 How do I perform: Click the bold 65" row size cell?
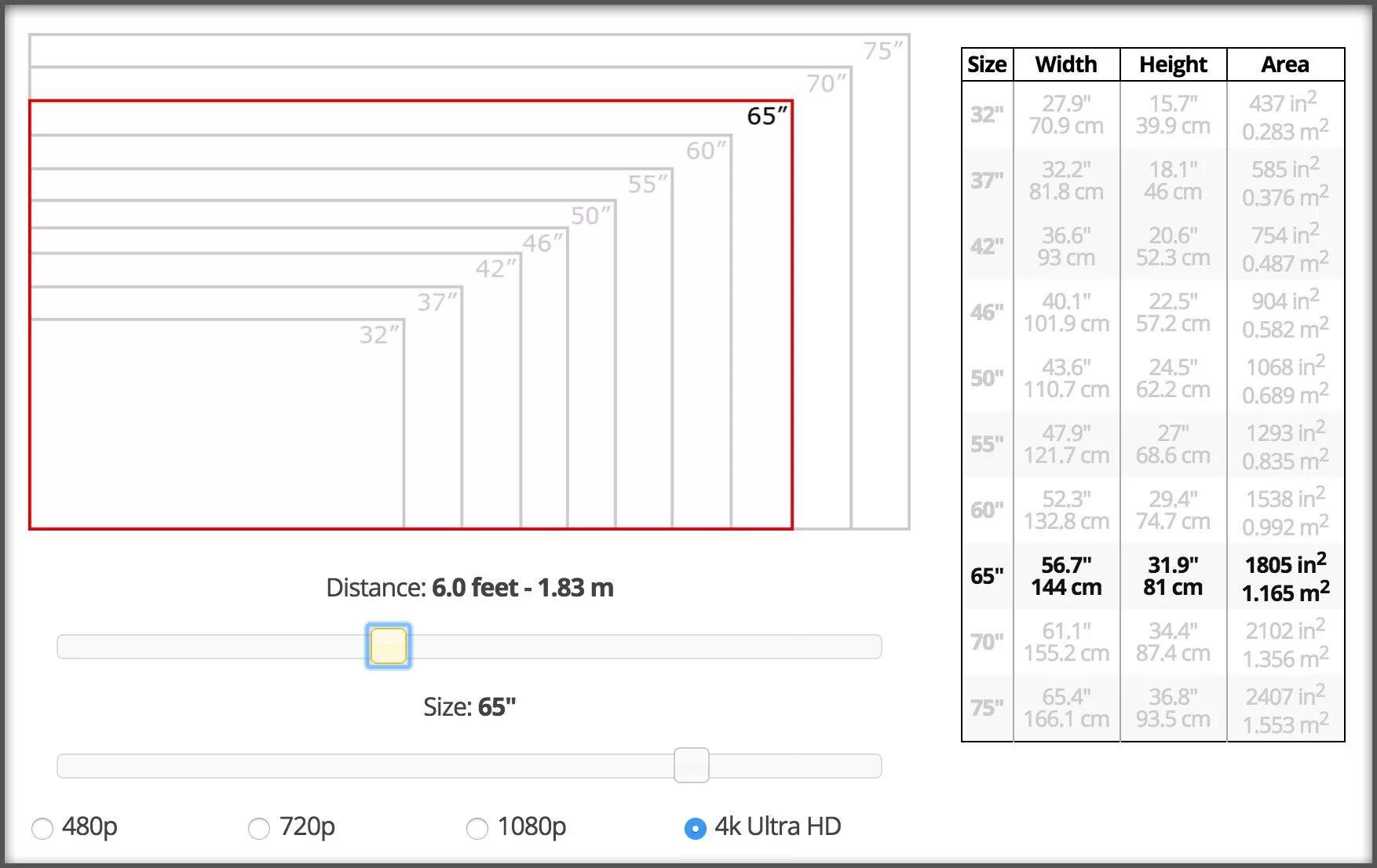[987, 576]
